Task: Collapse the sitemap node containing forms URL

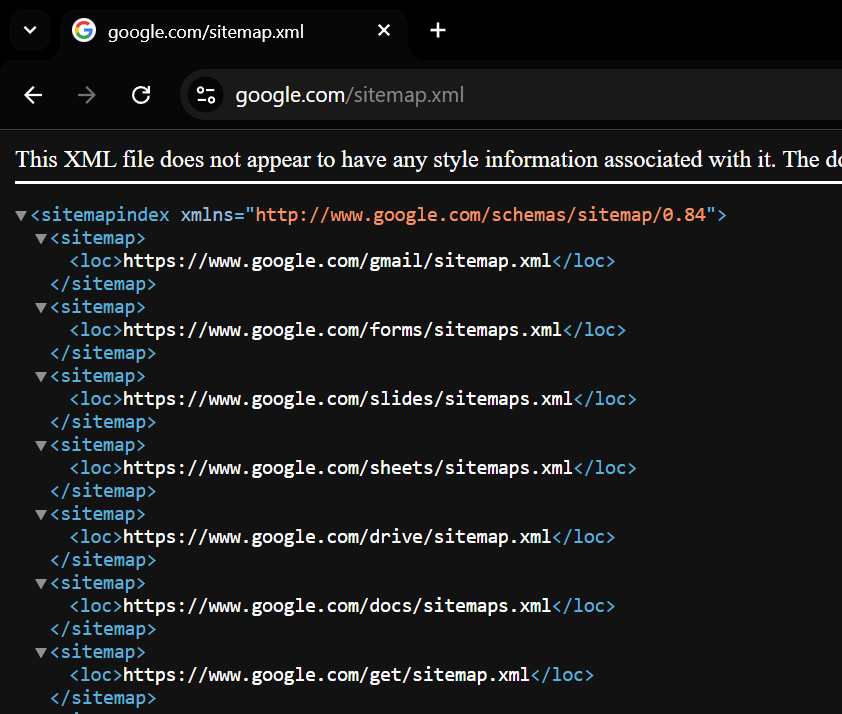Action: click(41, 308)
